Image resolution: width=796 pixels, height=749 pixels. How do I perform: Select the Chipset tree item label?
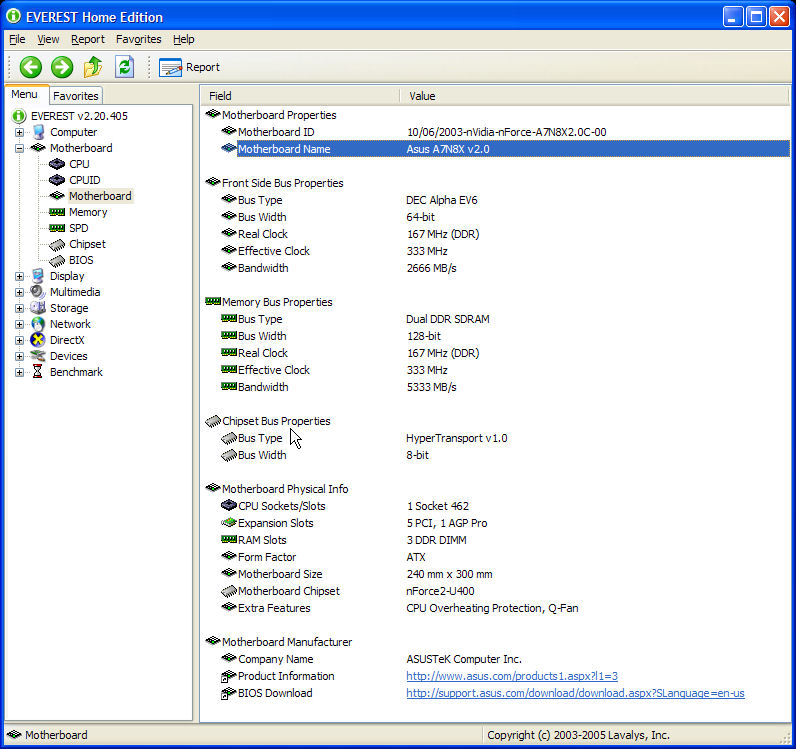point(87,244)
